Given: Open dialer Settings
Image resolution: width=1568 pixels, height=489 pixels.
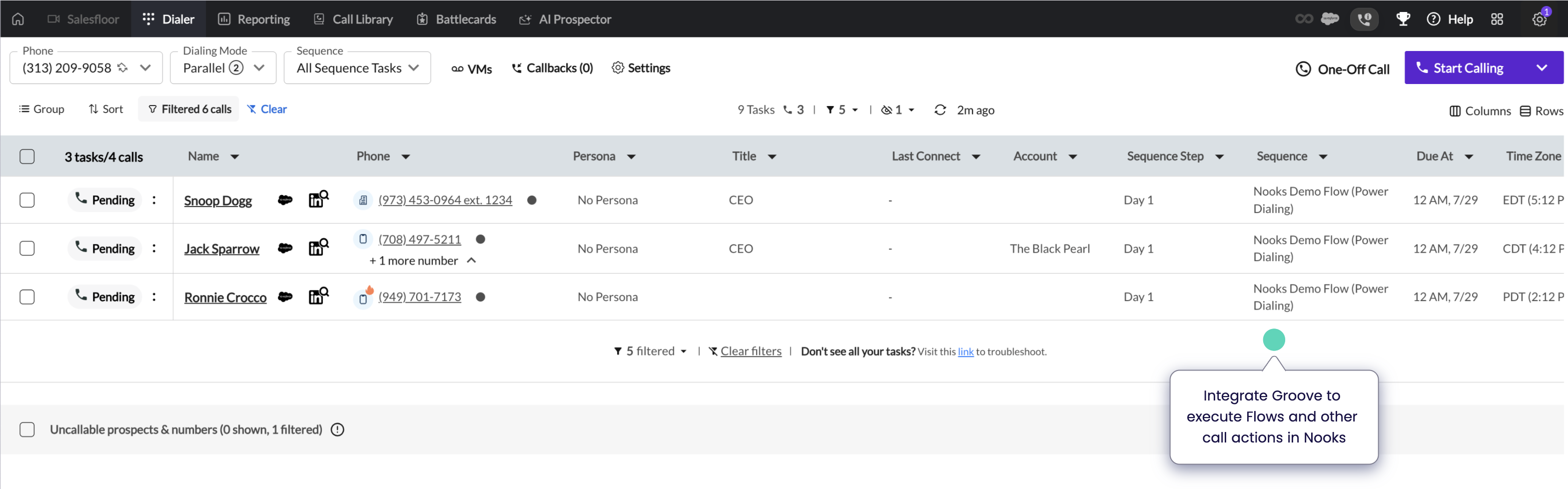Looking at the screenshot, I should coord(641,67).
